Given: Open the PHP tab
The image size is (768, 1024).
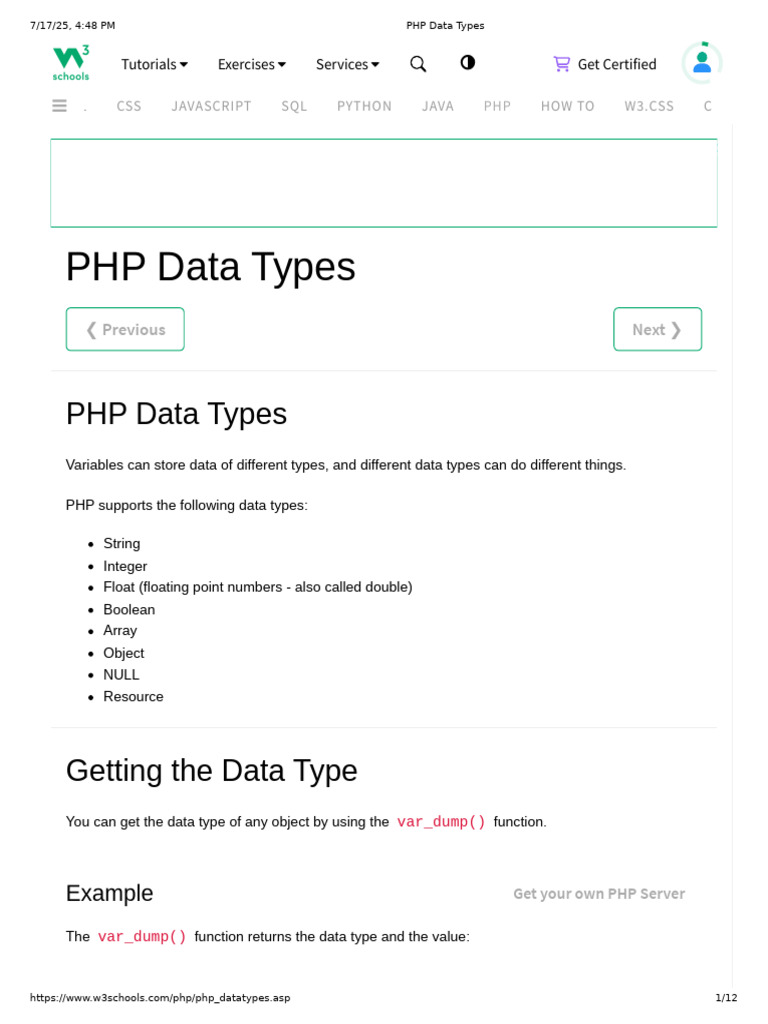Looking at the screenshot, I should click(497, 106).
